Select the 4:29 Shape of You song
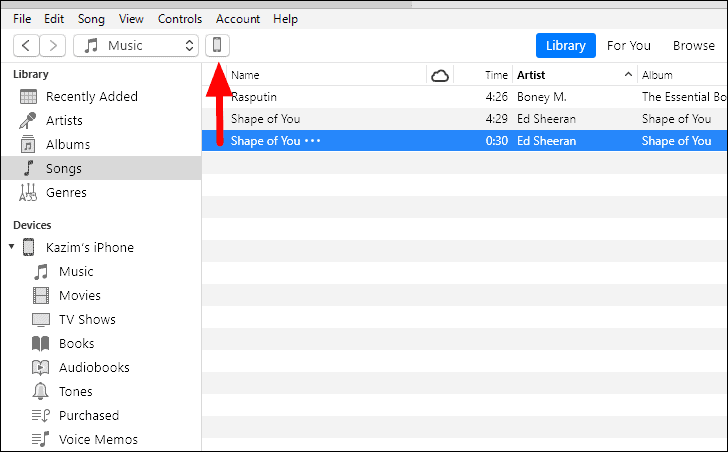The image size is (728, 452). 464,119
